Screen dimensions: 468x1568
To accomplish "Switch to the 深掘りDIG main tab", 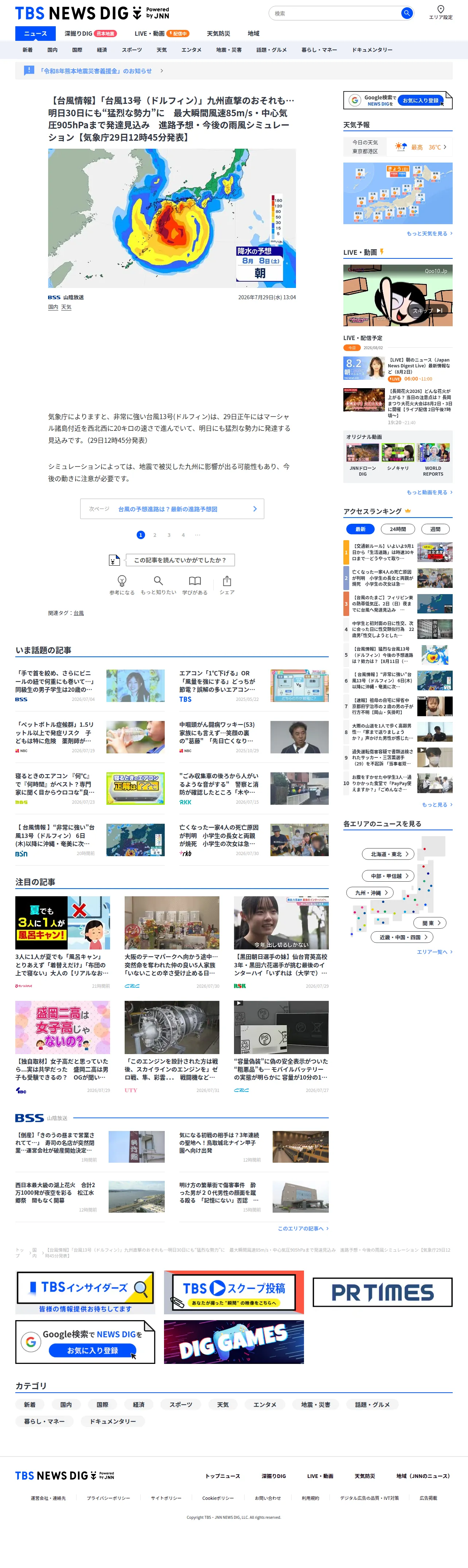I will point(91,34).
